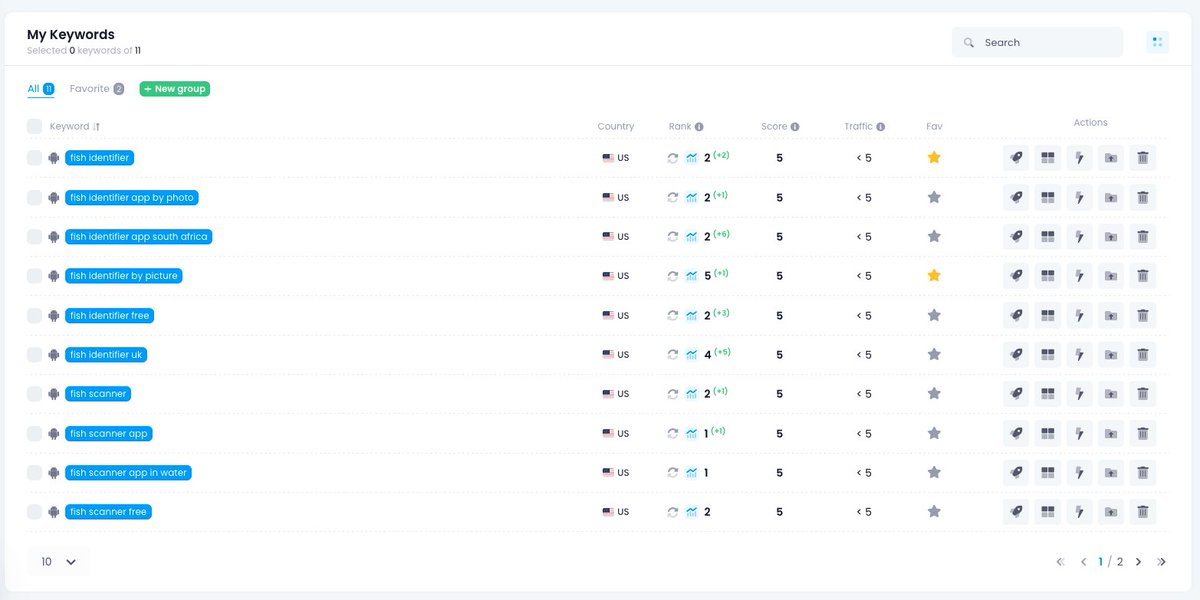The image size is (1200, 600).
Task: Click the Country column header
Action: [x=616, y=127]
